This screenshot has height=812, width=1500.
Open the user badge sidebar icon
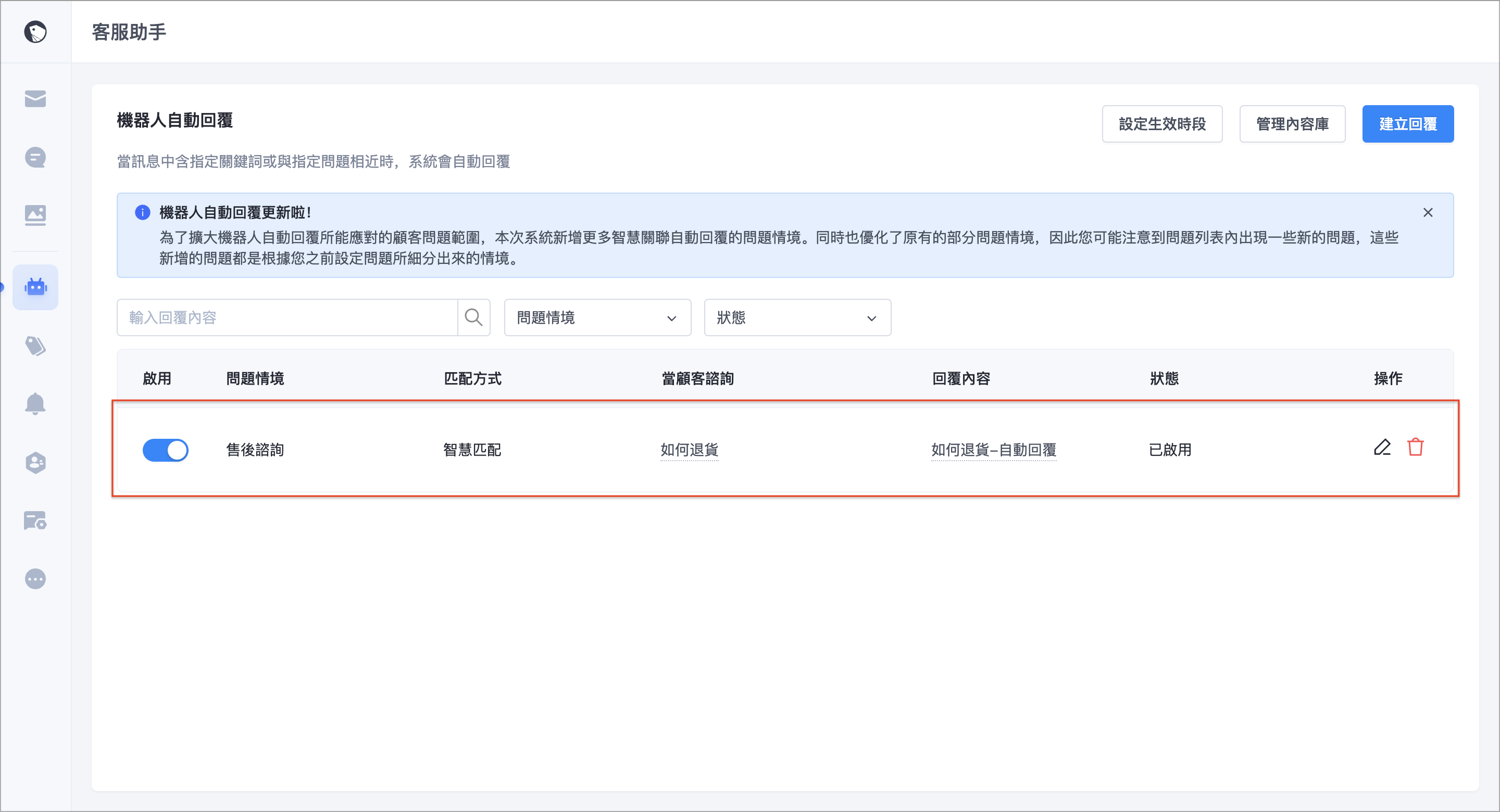[35, 463]
